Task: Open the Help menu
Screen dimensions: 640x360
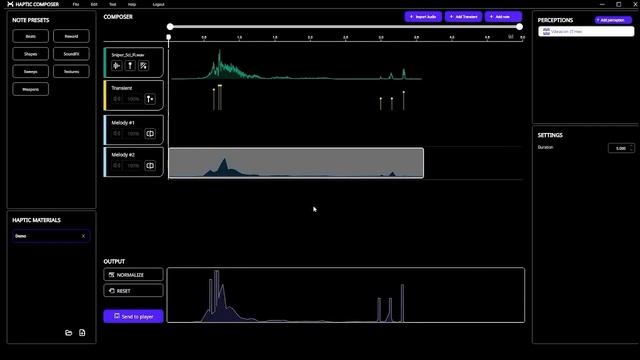Action: click(x=132, y=4)
